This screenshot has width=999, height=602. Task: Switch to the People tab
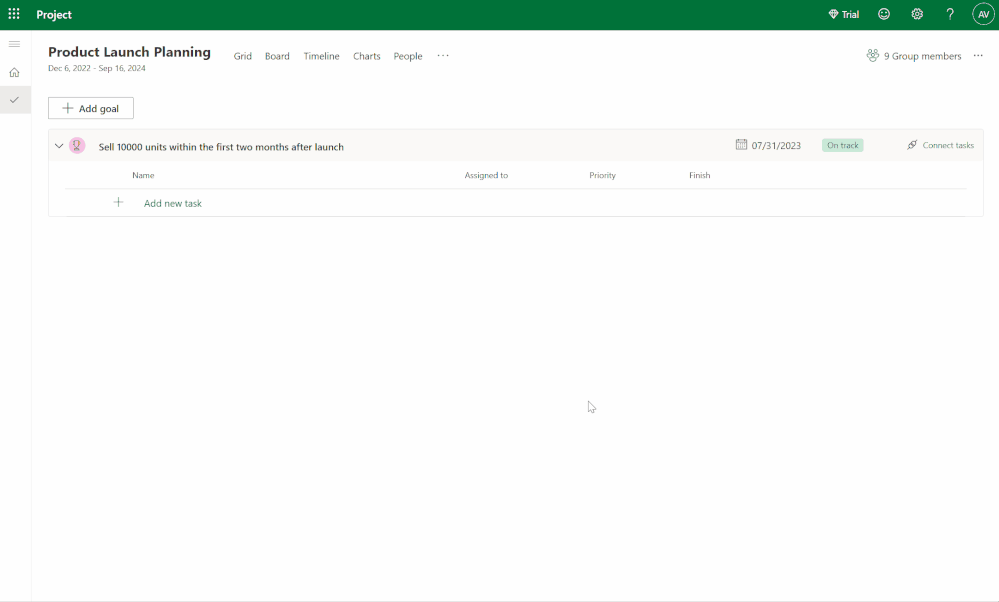(x=408, y=56)
